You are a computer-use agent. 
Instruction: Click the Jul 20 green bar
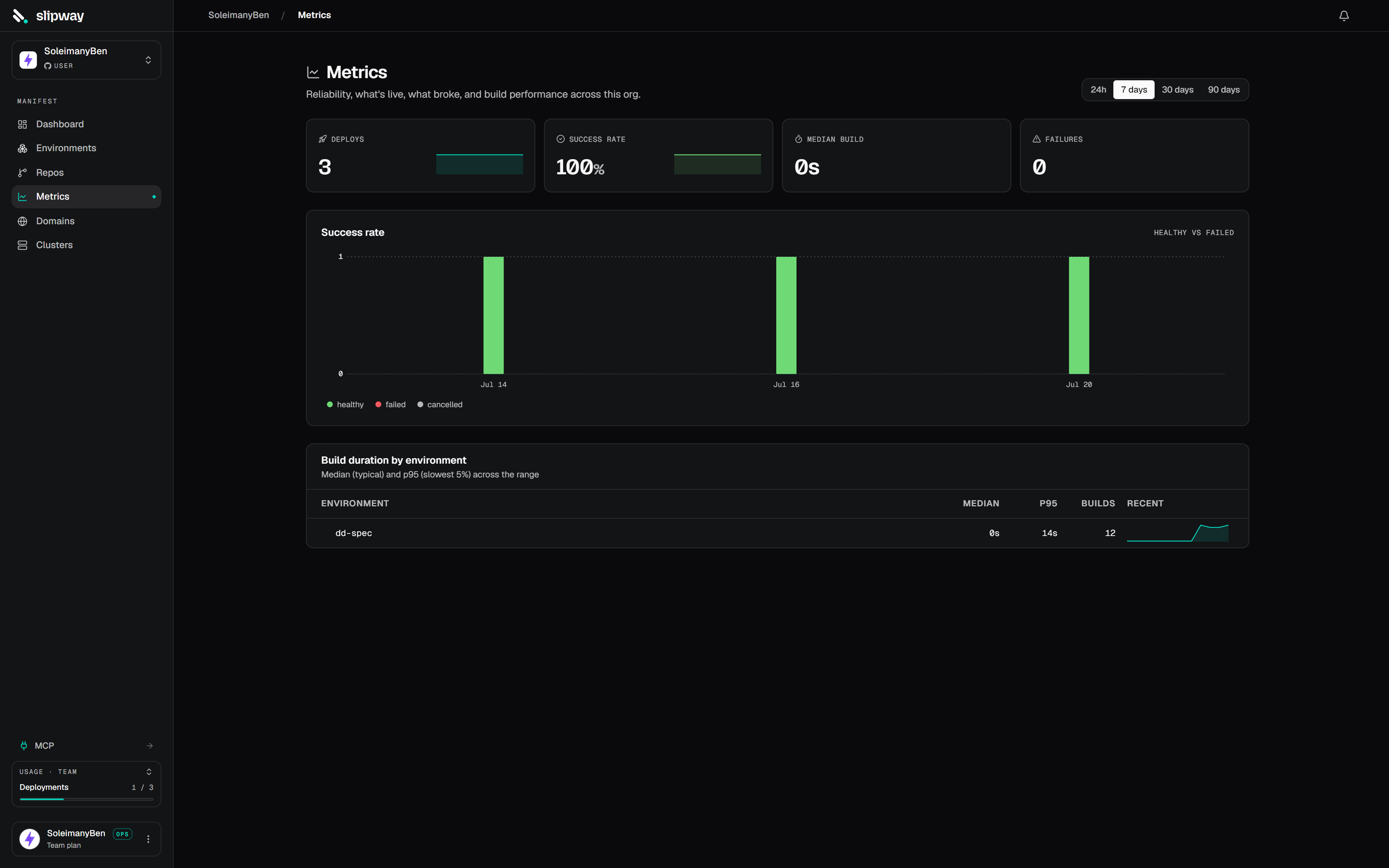tap(1079, 315)
